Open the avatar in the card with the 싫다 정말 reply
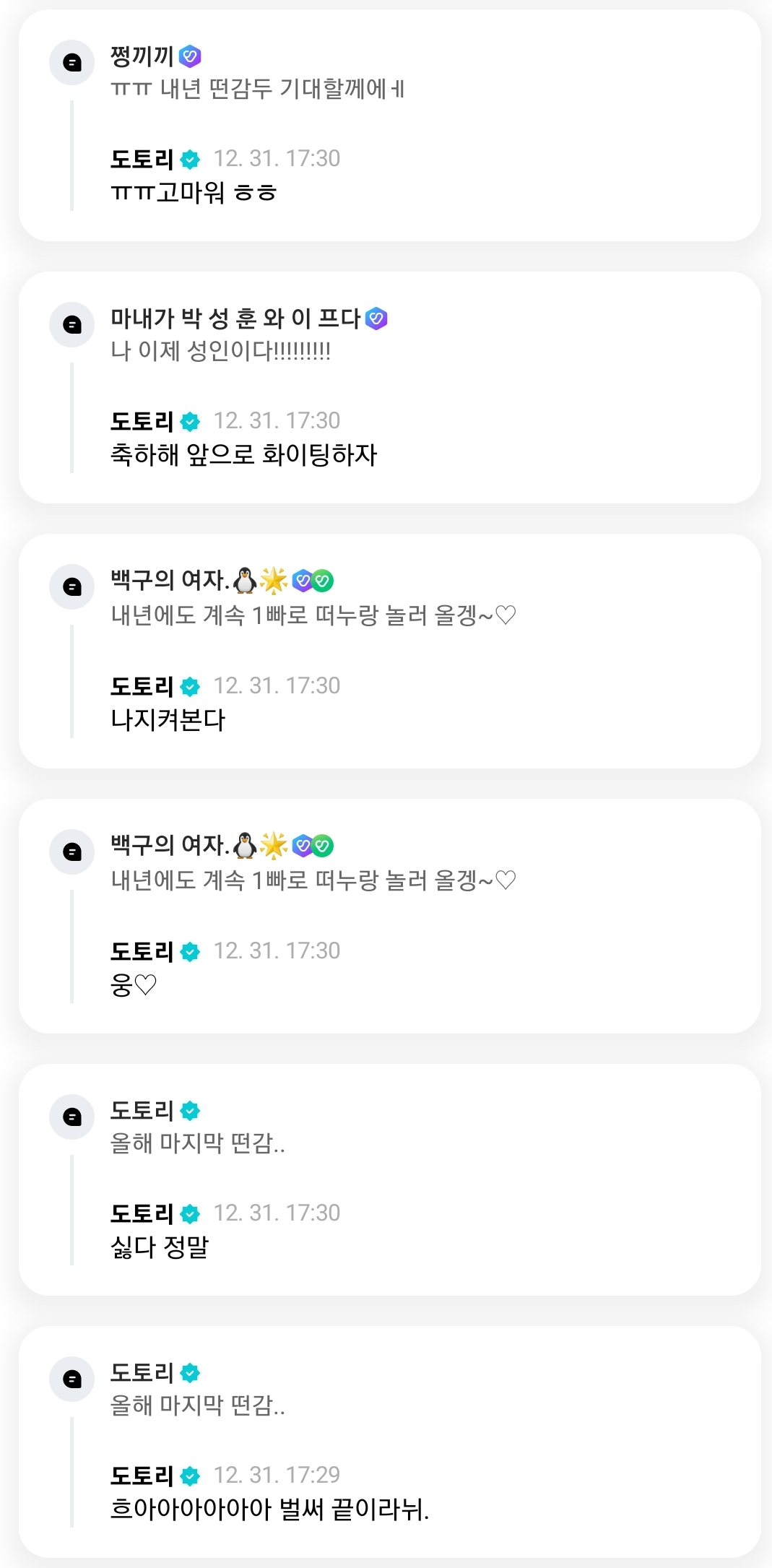The height and width of the screenshot is (1568, 772). (71, 1117)
